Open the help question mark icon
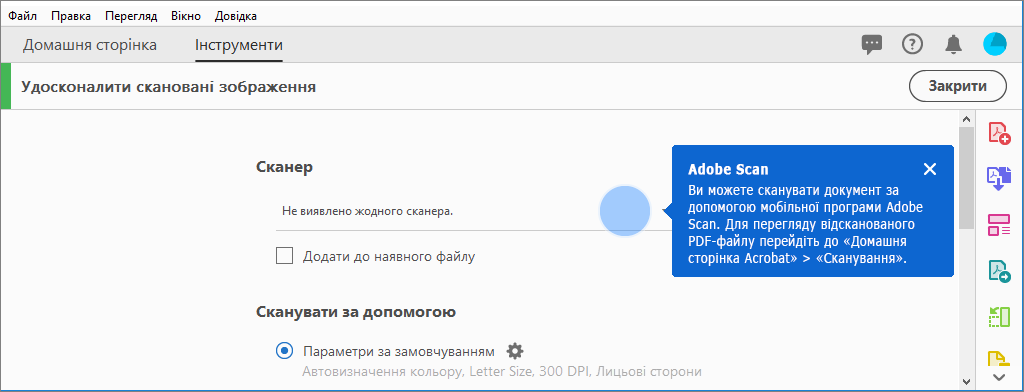1024x392 pixels. 912,44
